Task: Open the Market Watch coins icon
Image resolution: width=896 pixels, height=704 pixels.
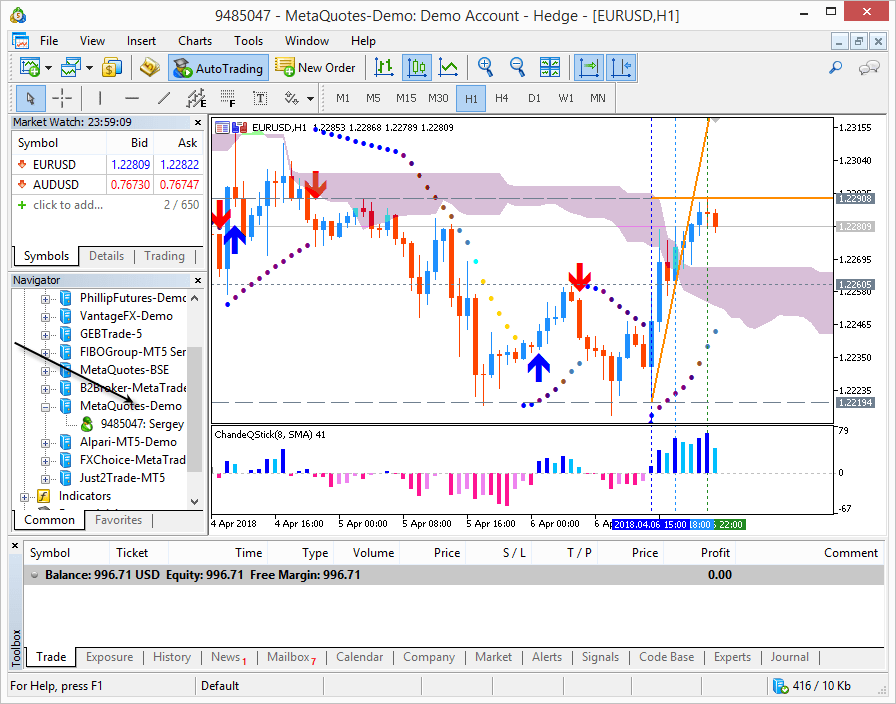Action: coord(111,68)
